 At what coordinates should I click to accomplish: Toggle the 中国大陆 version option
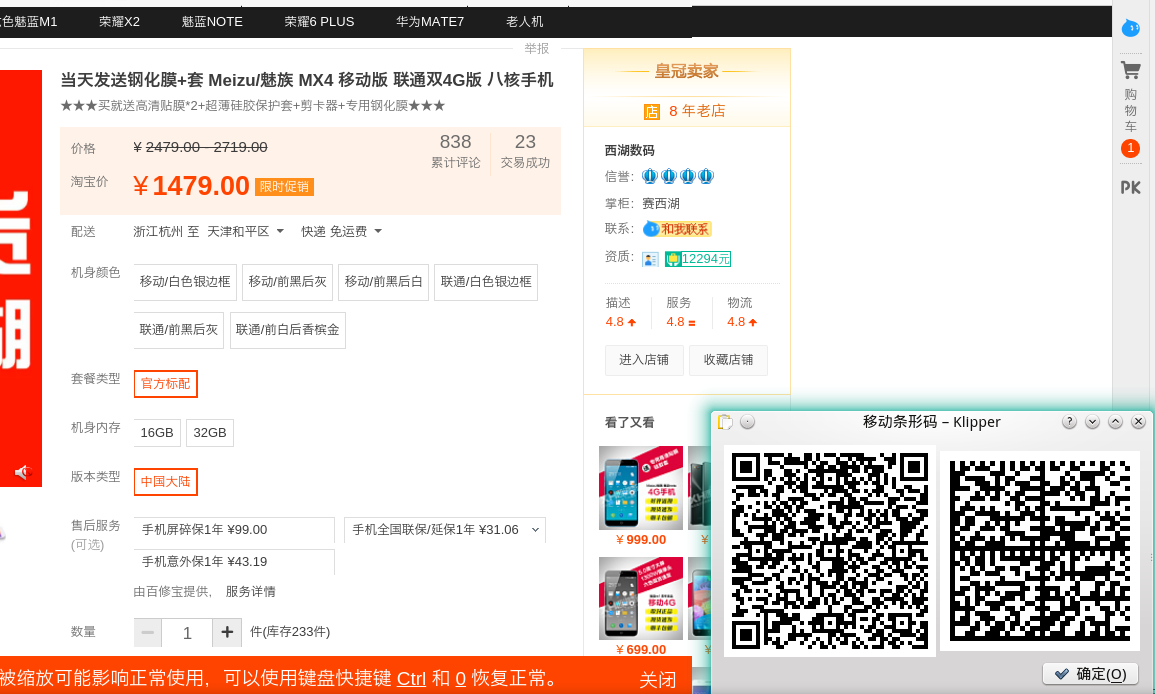(x=166, y=482)
